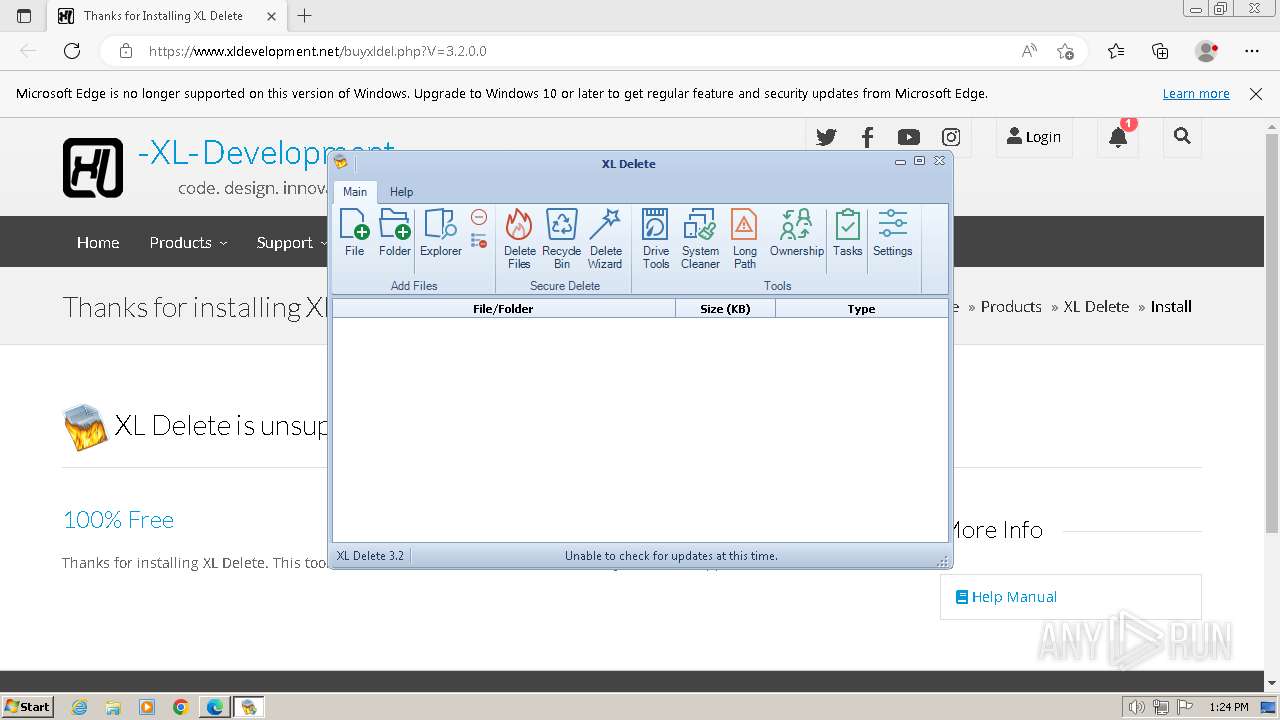Click the volume icon in system tray

(x=1137, y=707)
